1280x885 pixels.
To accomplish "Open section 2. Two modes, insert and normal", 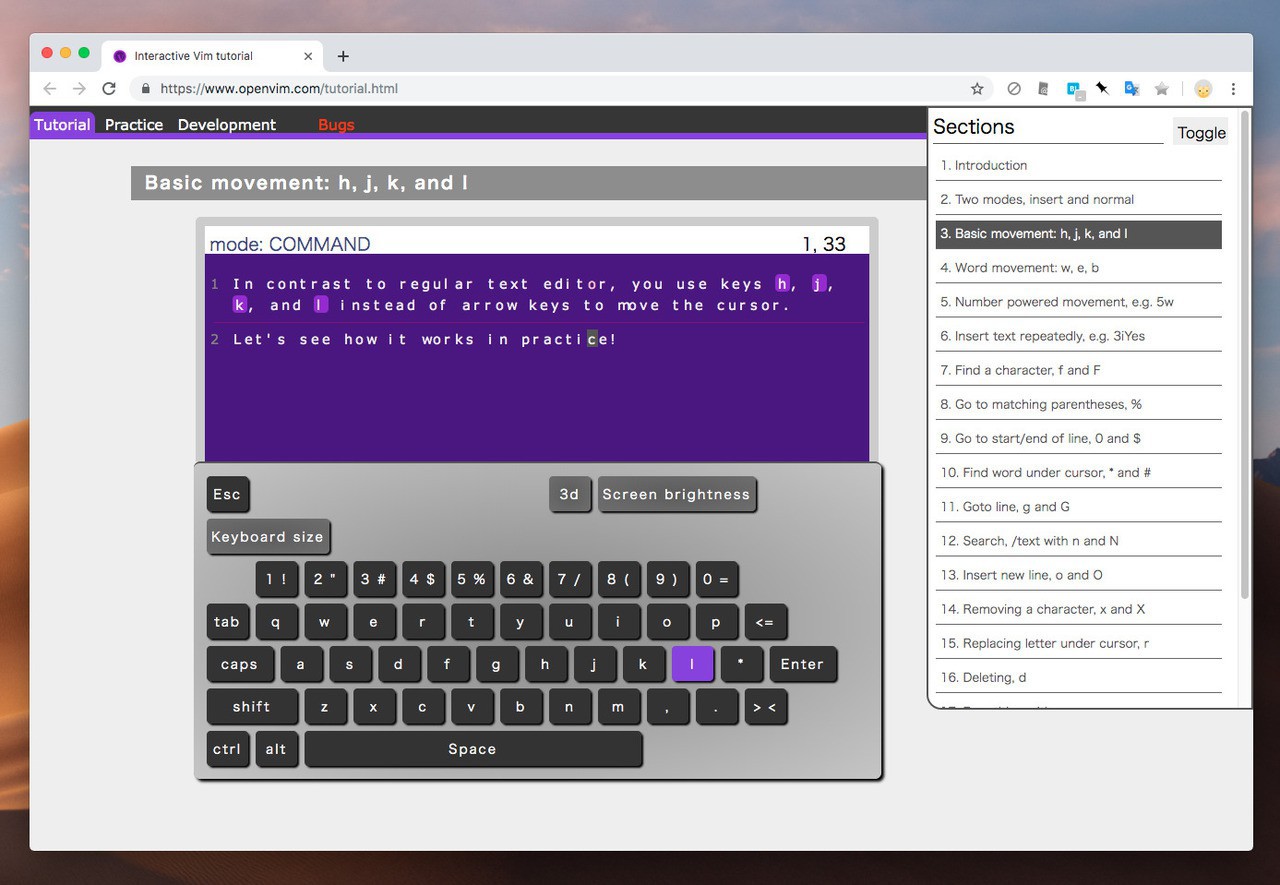I will pos(1079,199).
